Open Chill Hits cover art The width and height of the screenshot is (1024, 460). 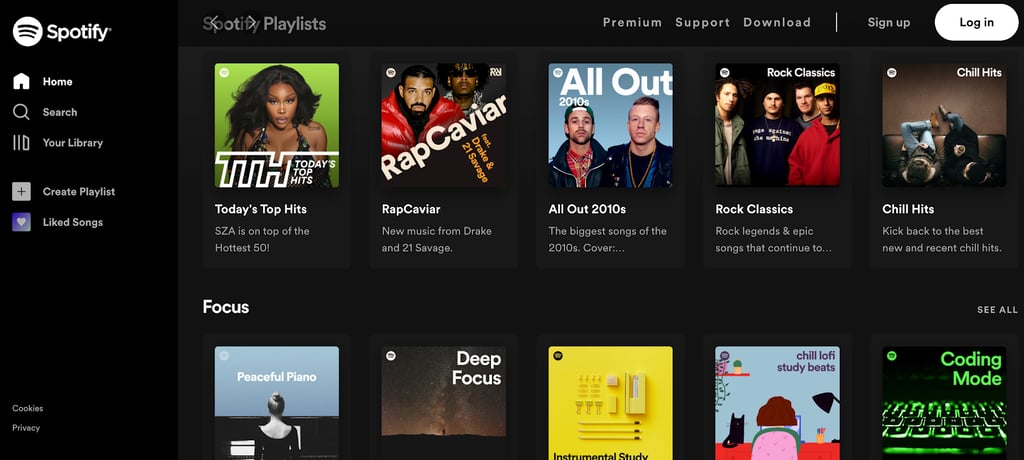(x=944, y=125)
